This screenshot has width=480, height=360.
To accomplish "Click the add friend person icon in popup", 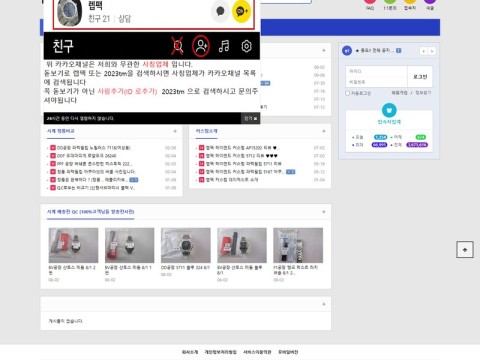I will pyautogui.click(x=201, y=46).
